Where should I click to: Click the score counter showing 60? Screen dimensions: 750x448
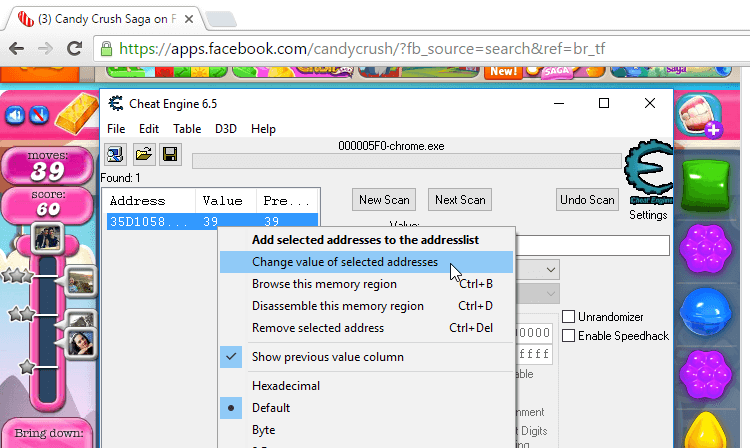click(x=47, y=205)
